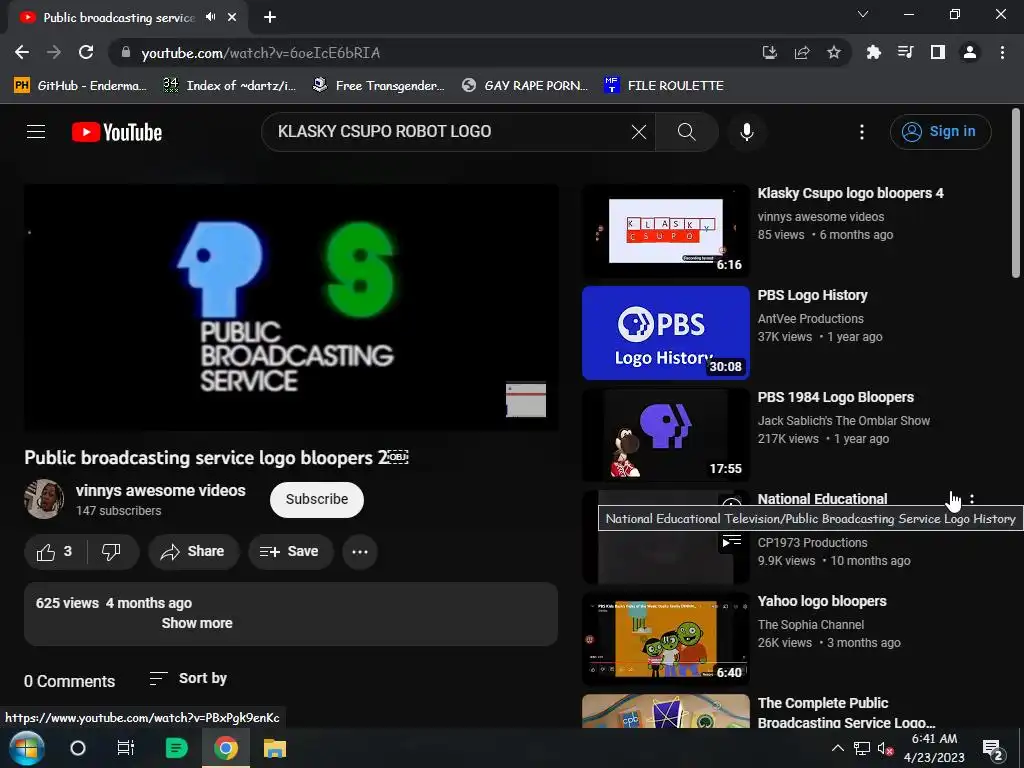Click the Share button

[x=193, y=552]
